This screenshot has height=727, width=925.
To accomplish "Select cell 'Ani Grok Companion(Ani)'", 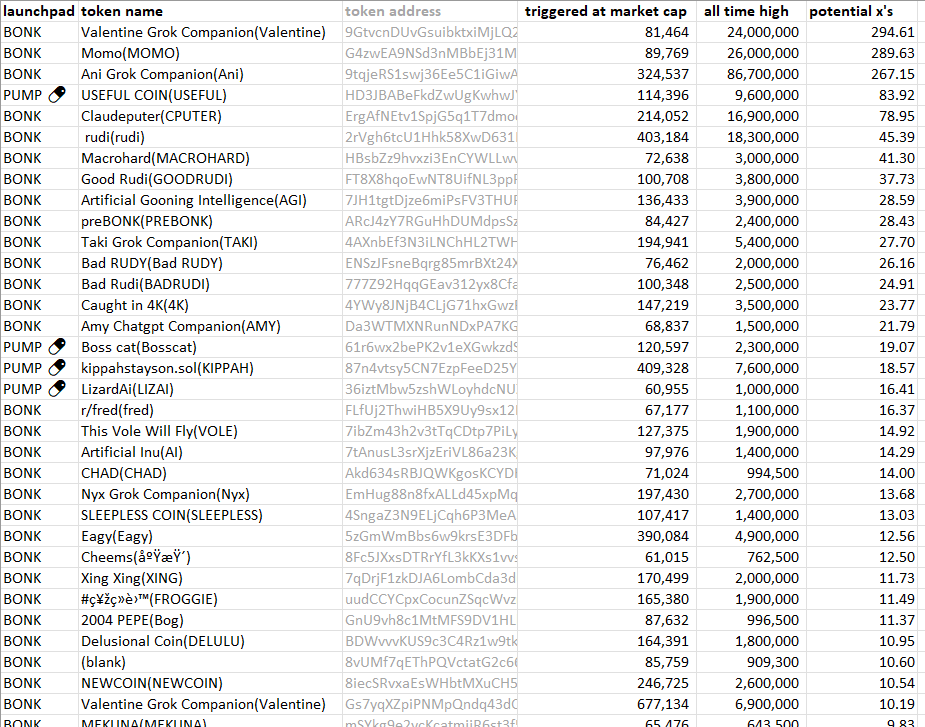I will tap(210, 74).
